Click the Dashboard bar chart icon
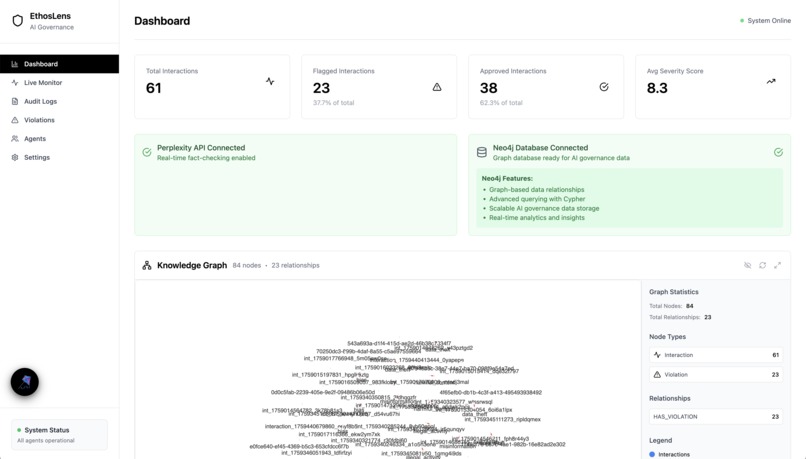The image size is (806, 459). click(x=15, y=64)
